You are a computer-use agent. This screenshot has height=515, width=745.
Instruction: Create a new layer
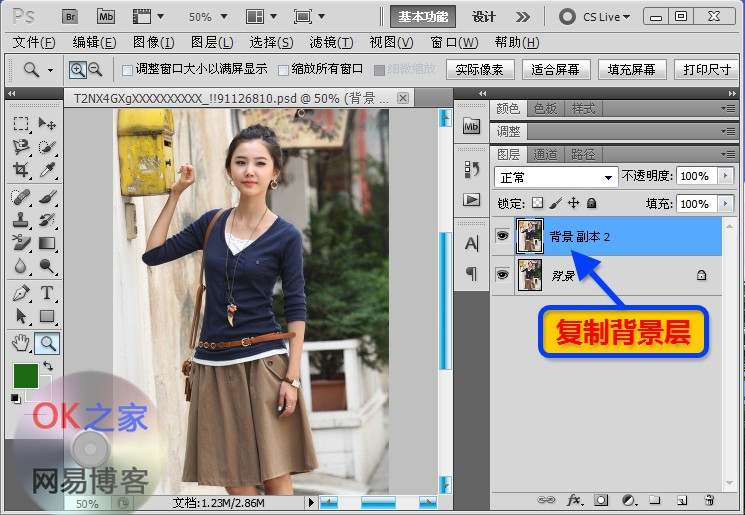(x=681, y=500)
